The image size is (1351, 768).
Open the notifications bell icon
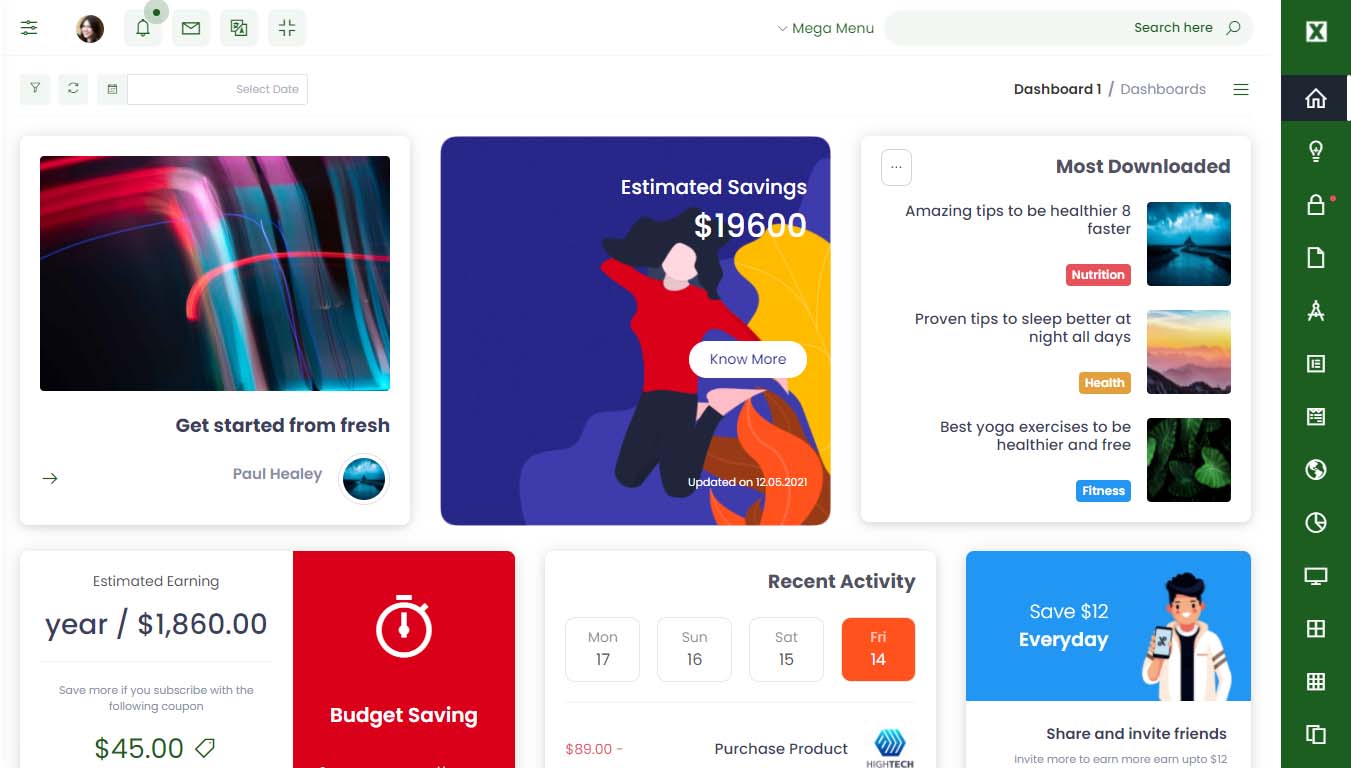click(x=143, y=28)
